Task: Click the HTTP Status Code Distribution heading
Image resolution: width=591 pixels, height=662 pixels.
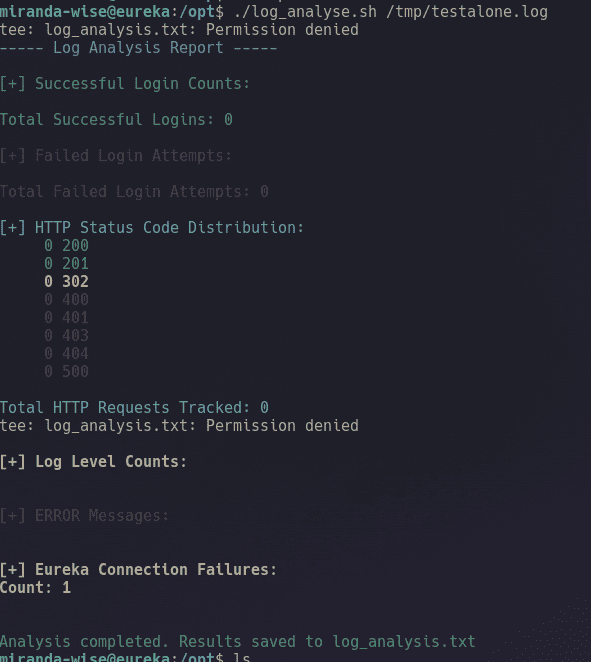Action: tap(152, 228)
